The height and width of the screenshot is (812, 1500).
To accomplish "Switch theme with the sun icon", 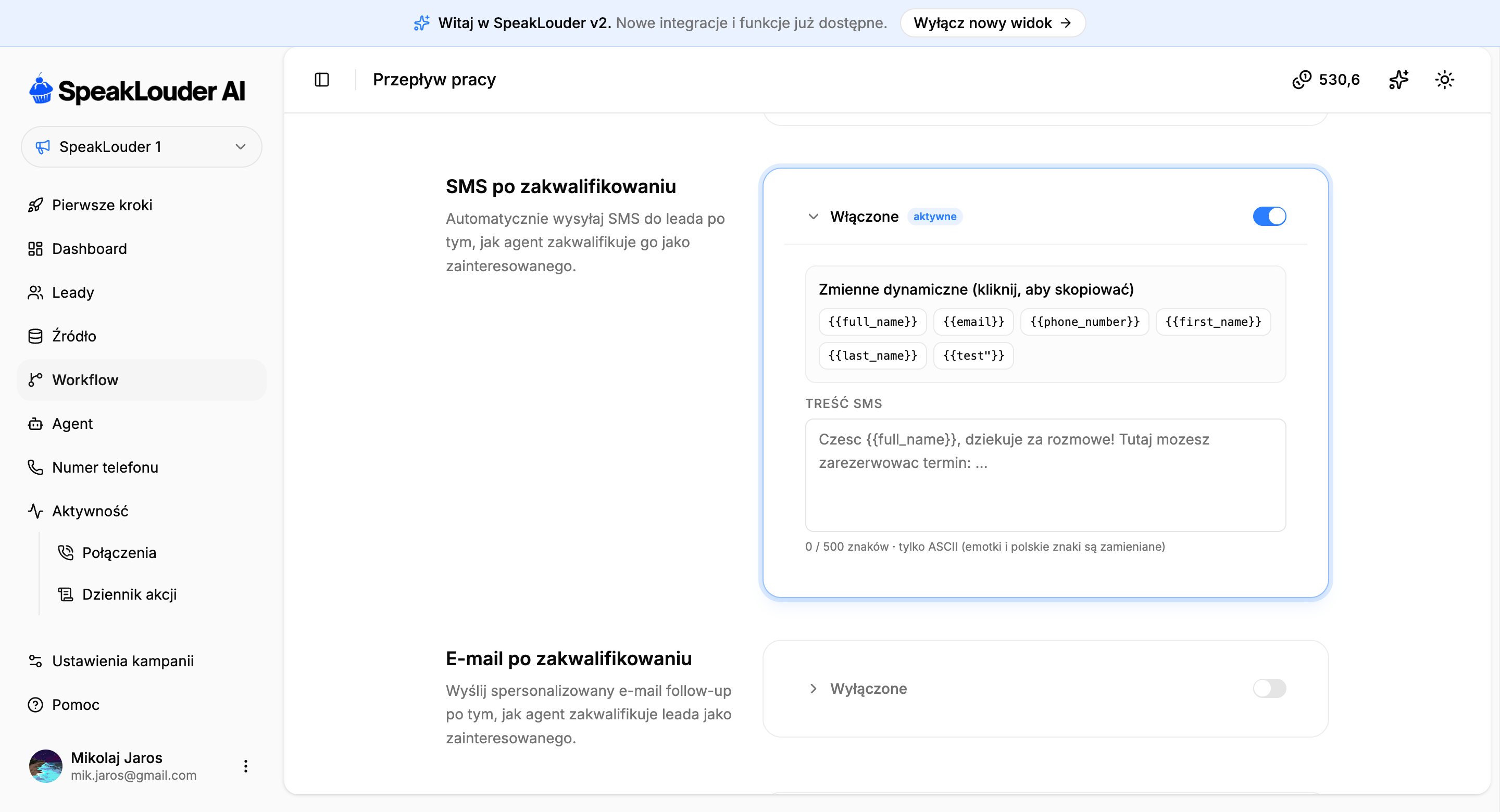I will click(1445, 80).
